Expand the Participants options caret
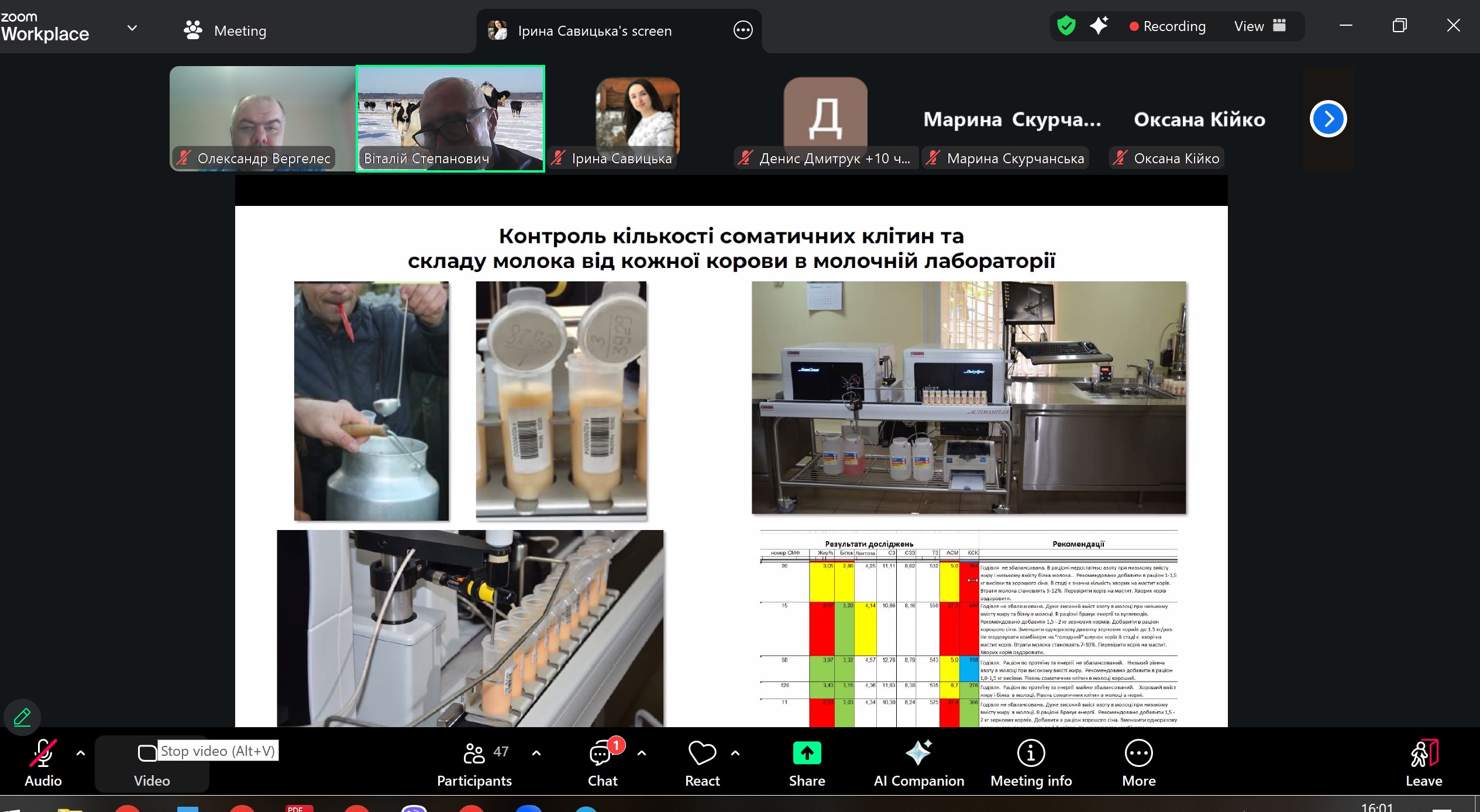The image size is (1480, 812). point(536,753)
